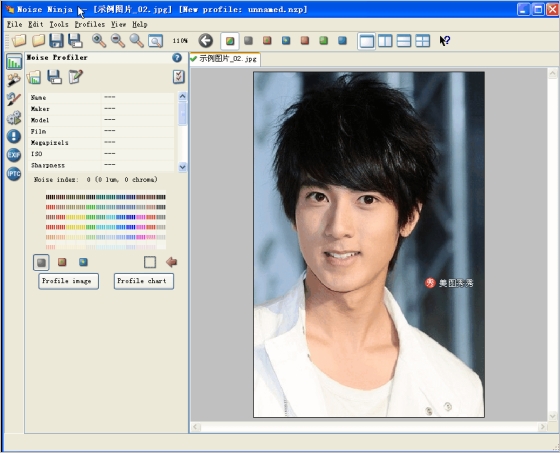Open the Profiles menu
560x453 pixels.
[x=90, y=24]
